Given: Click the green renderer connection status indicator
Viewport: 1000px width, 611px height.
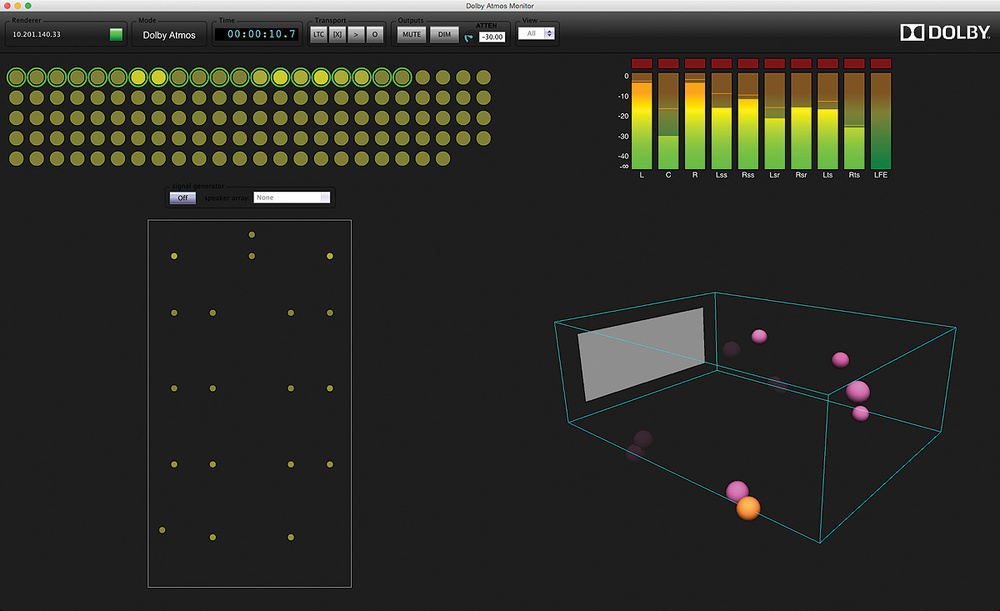Looking at the screenshot, I should [116, 34].
